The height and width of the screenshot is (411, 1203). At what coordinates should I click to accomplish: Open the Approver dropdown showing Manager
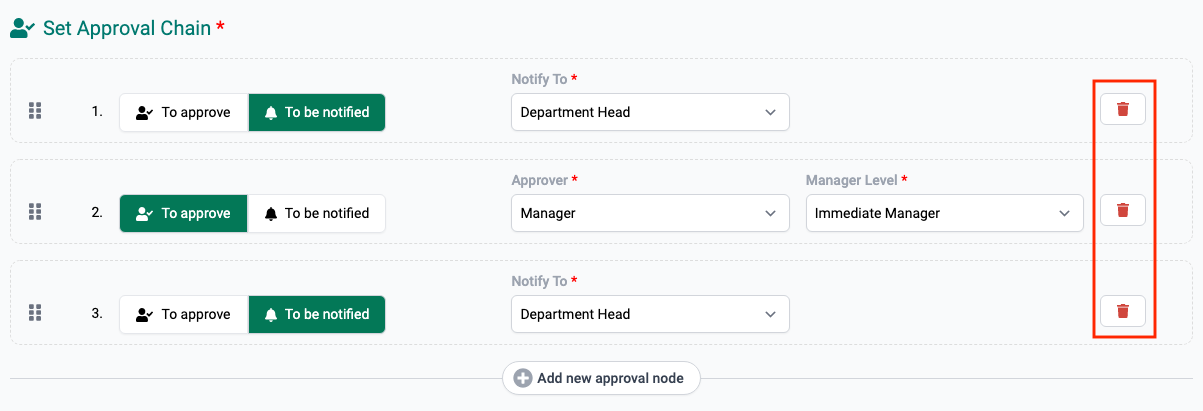click(x=649, y=213)
